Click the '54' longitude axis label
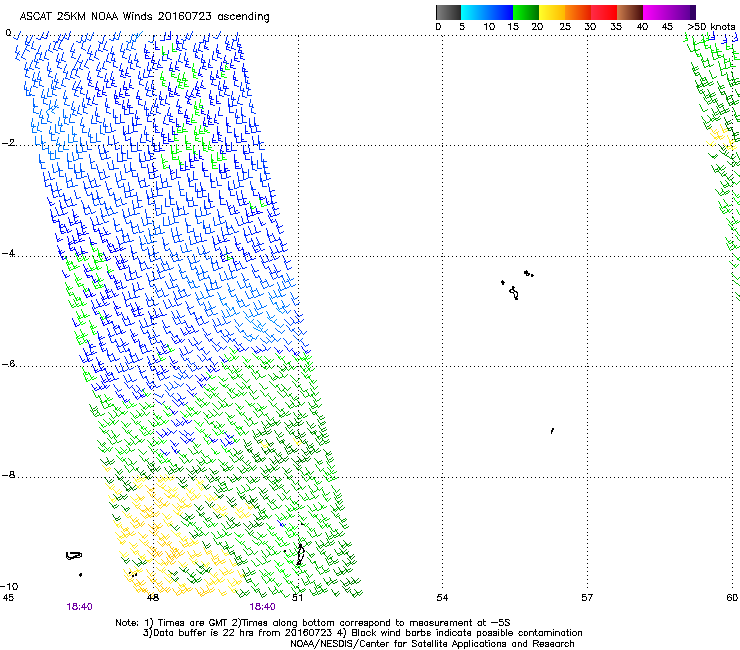 pos(442,598)
